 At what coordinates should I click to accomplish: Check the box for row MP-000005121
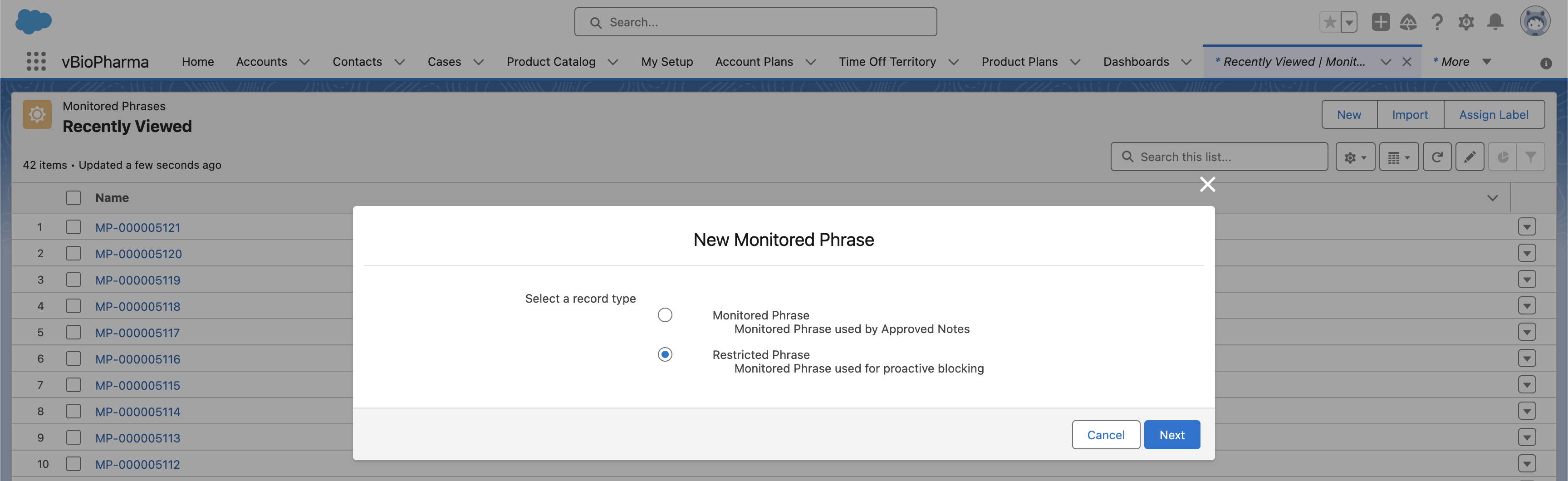coord(73,227)
